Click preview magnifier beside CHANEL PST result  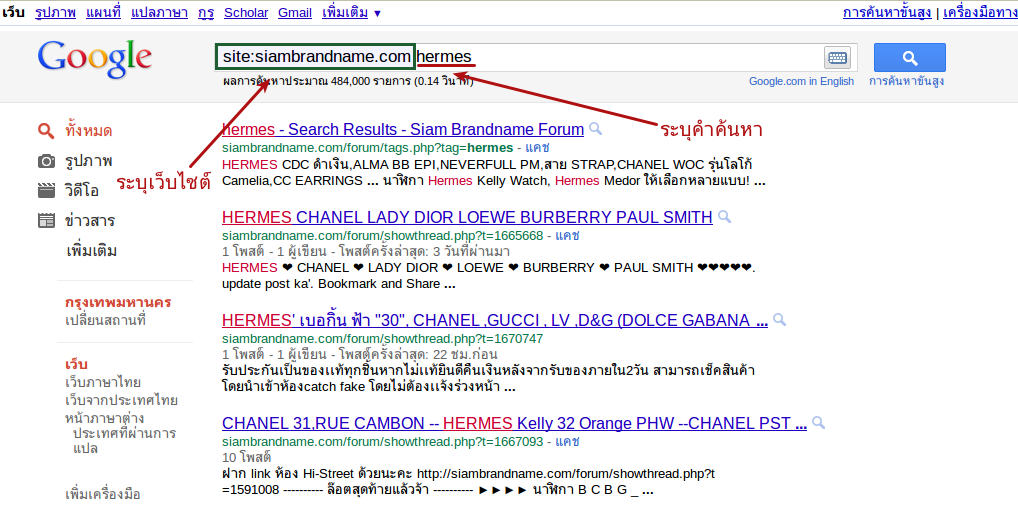[x=819, y=423]
